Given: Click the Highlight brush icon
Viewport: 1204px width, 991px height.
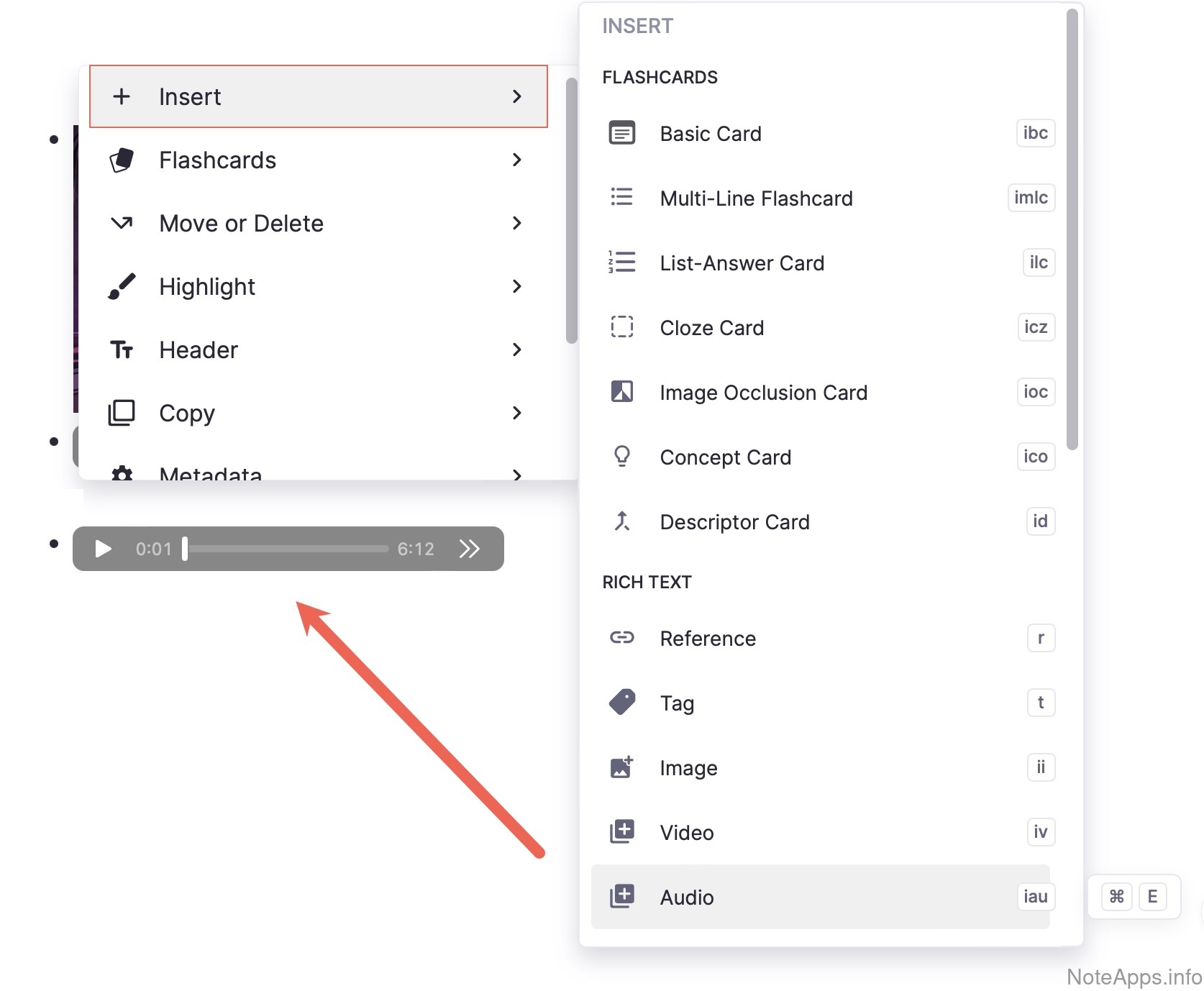Looking at the screenshot, I should pos(122,286).
